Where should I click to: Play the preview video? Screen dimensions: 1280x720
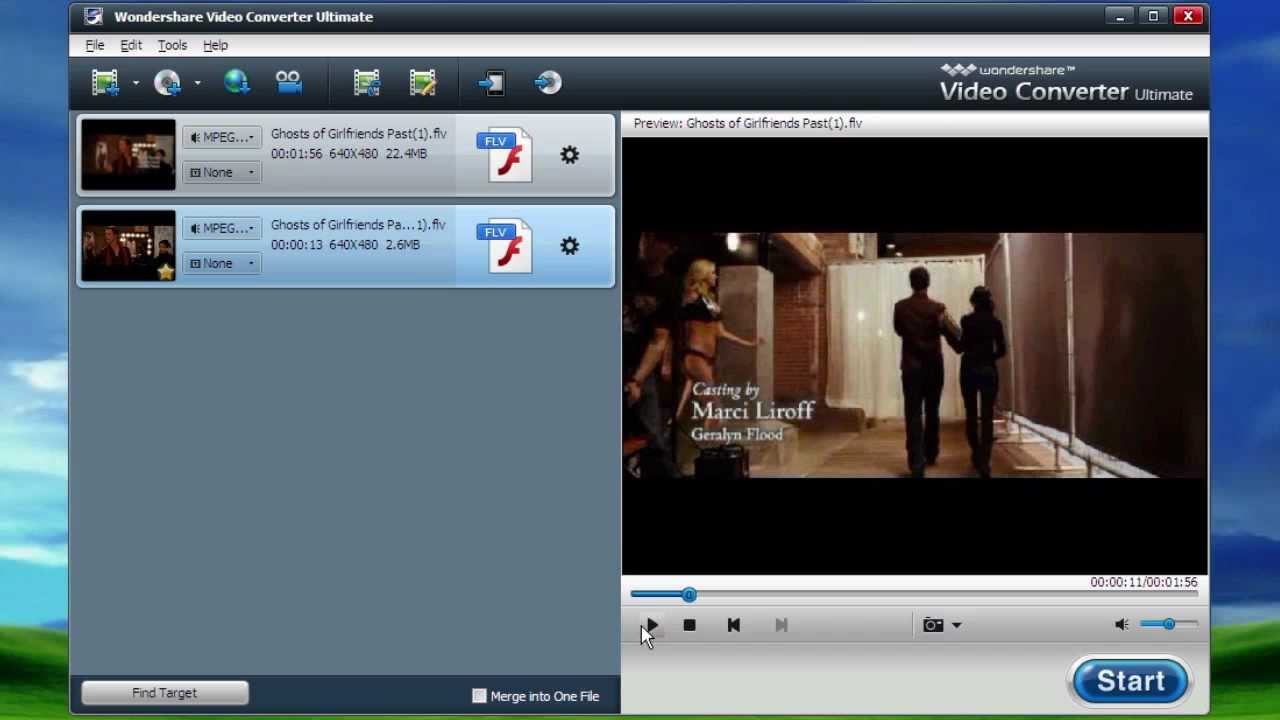click(651, 625)
